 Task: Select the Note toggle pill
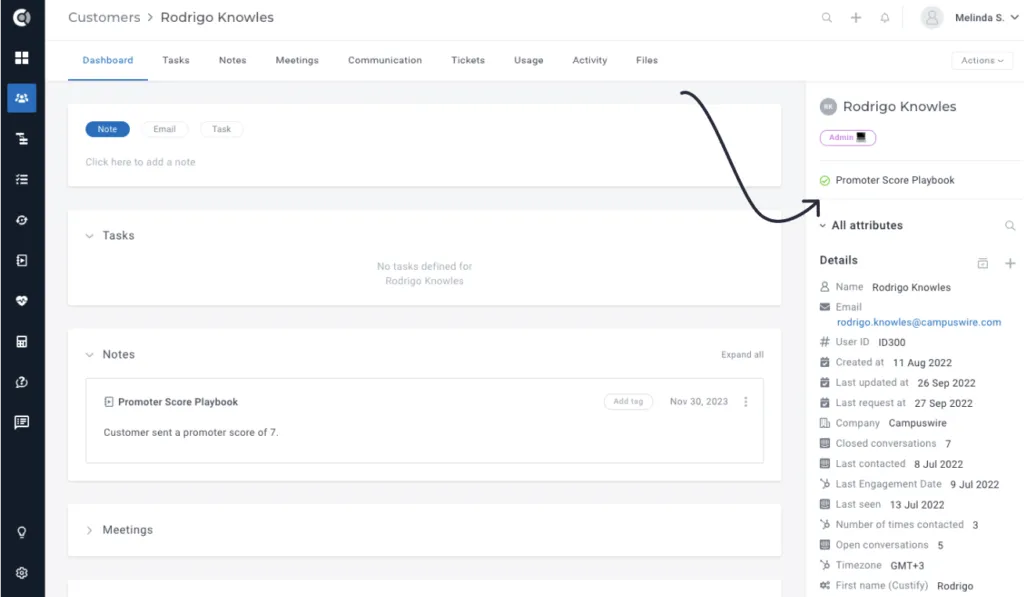(107, 129)
